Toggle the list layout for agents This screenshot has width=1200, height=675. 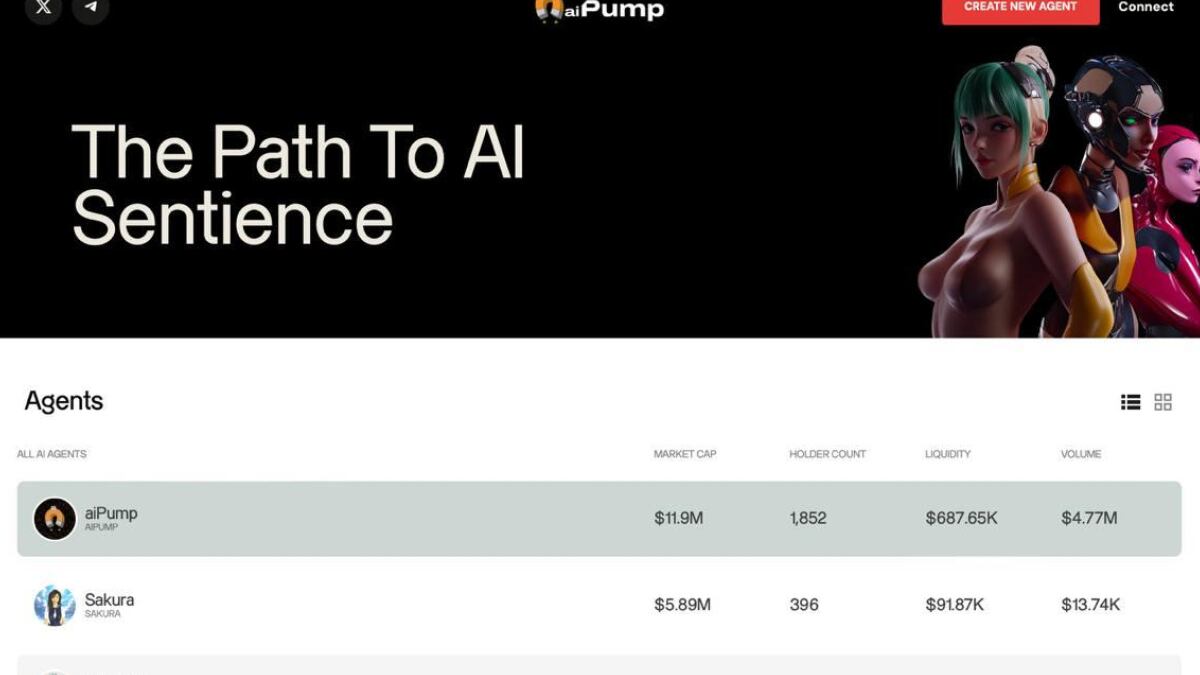point(1130,402)
